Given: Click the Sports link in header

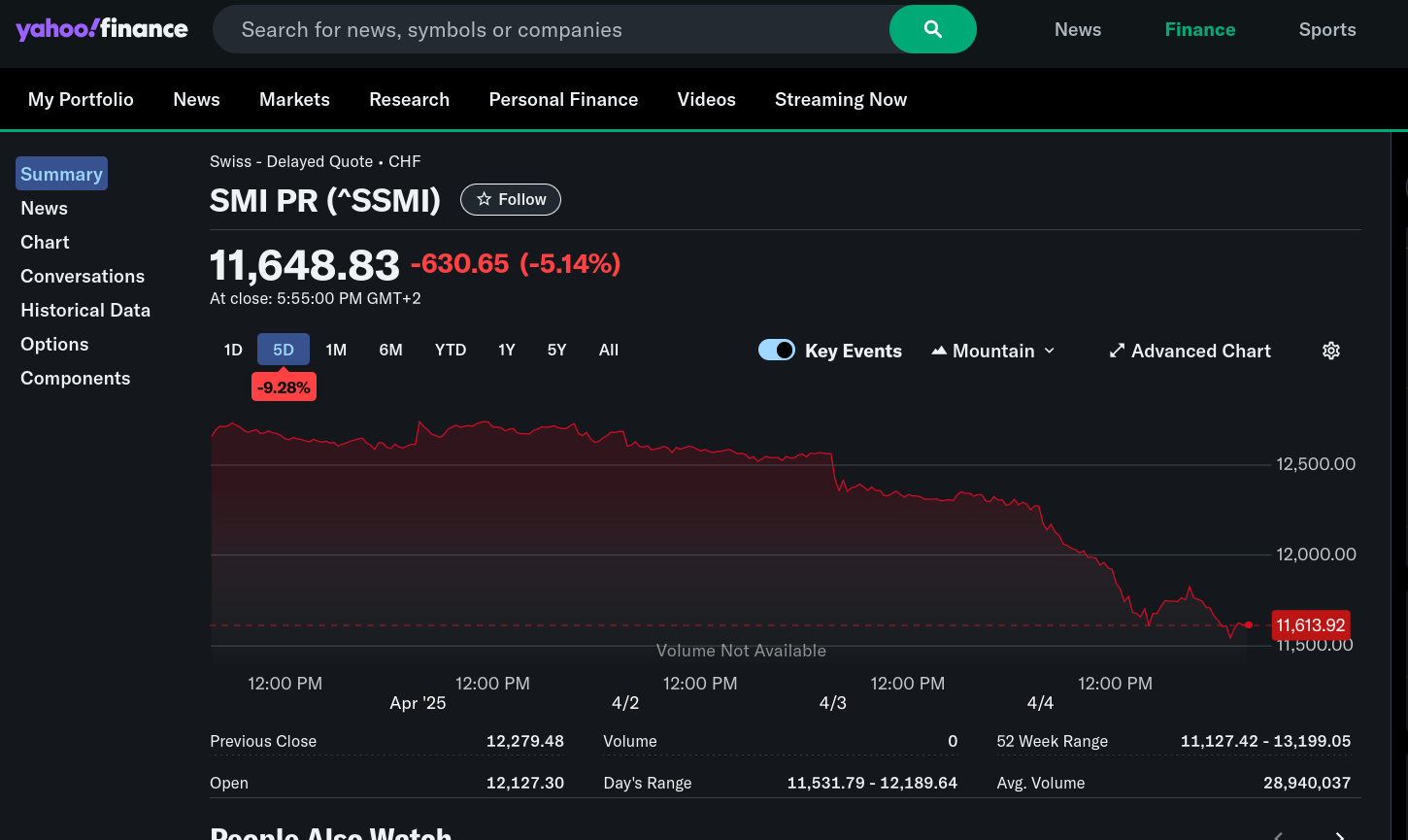Looking at the screenshot, I should tap(1327, 29).
